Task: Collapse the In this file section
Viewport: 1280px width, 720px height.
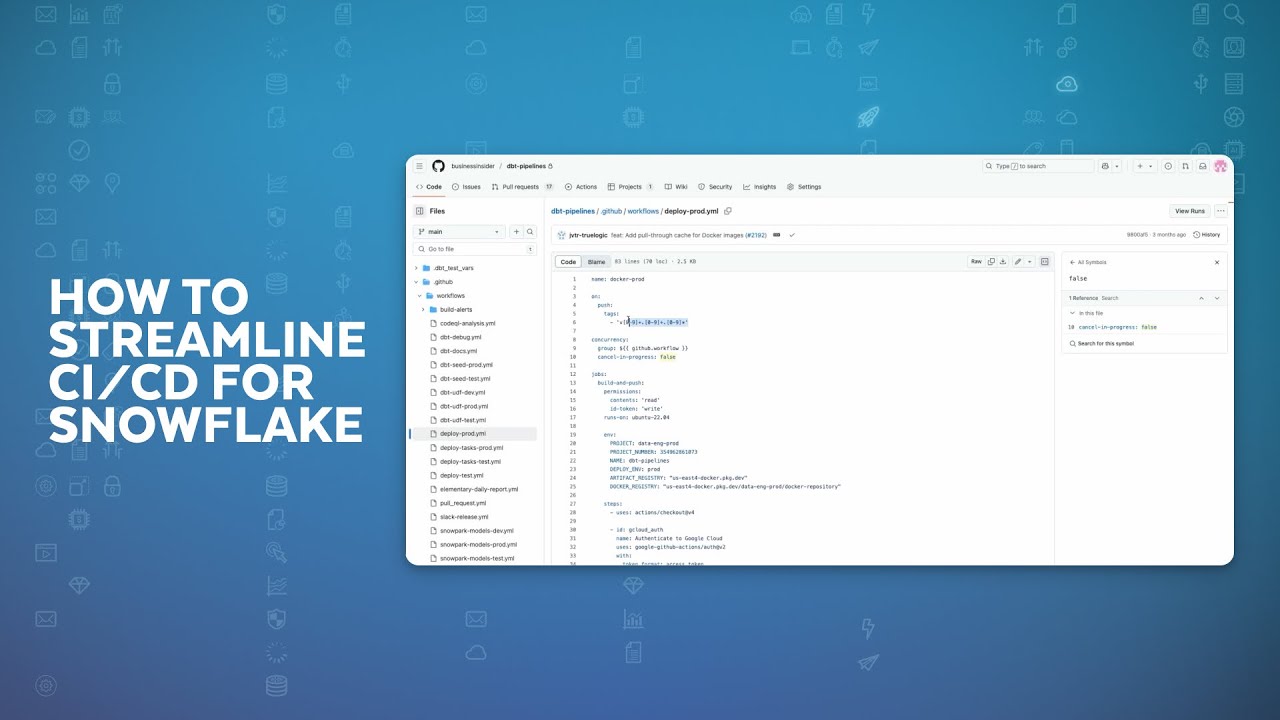Action: tap(1072, 313)
